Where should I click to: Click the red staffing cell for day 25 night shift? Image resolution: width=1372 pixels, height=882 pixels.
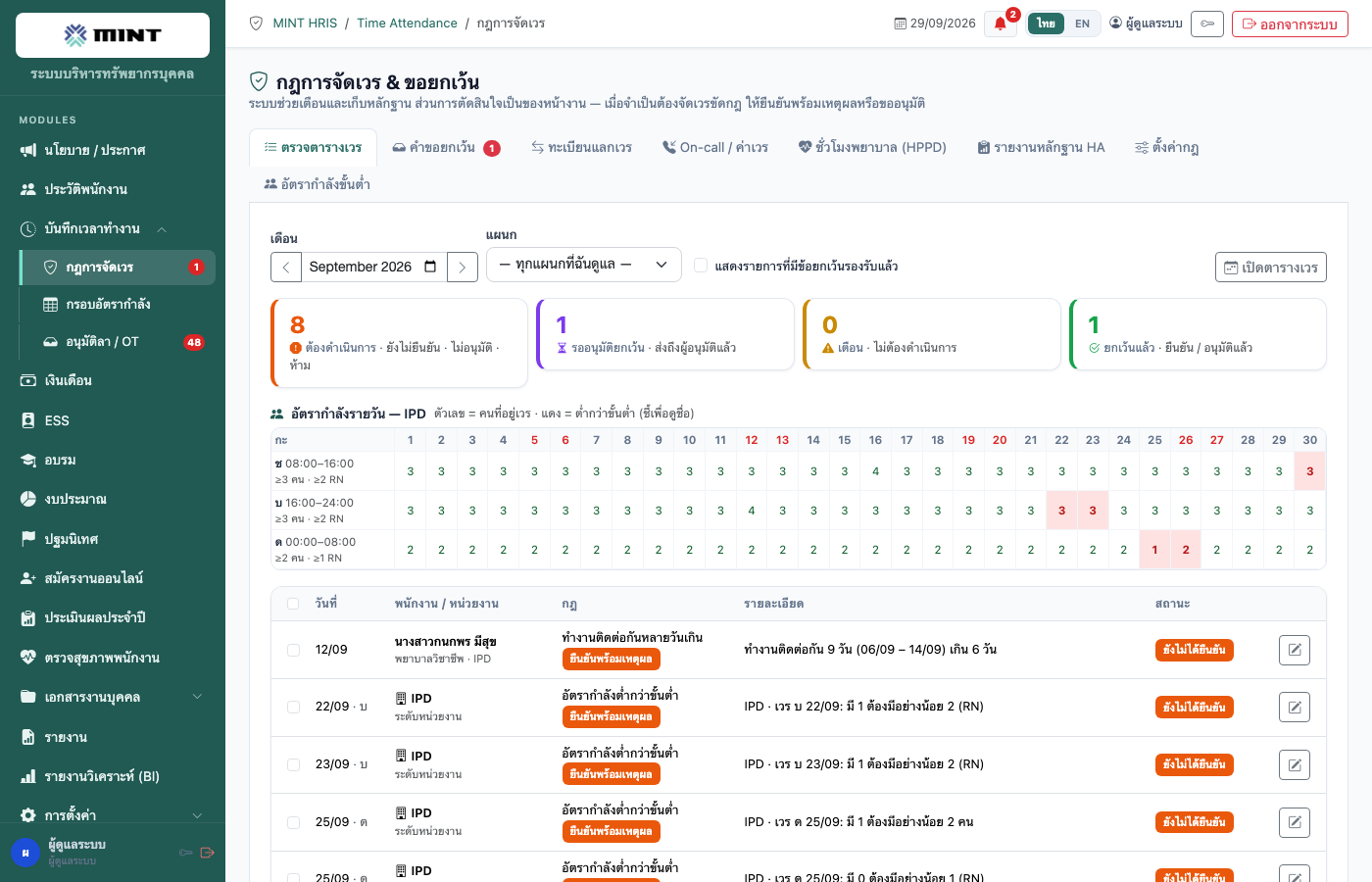point(1154,550)
